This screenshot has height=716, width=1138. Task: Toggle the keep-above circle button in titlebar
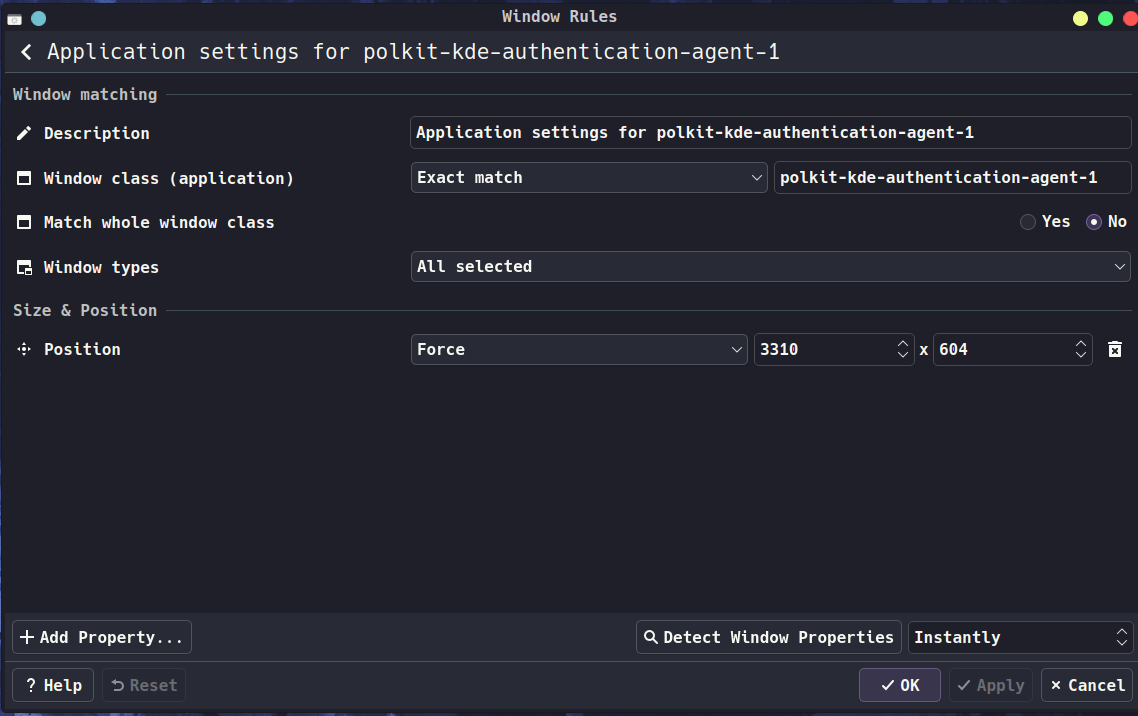coord(38,18)
